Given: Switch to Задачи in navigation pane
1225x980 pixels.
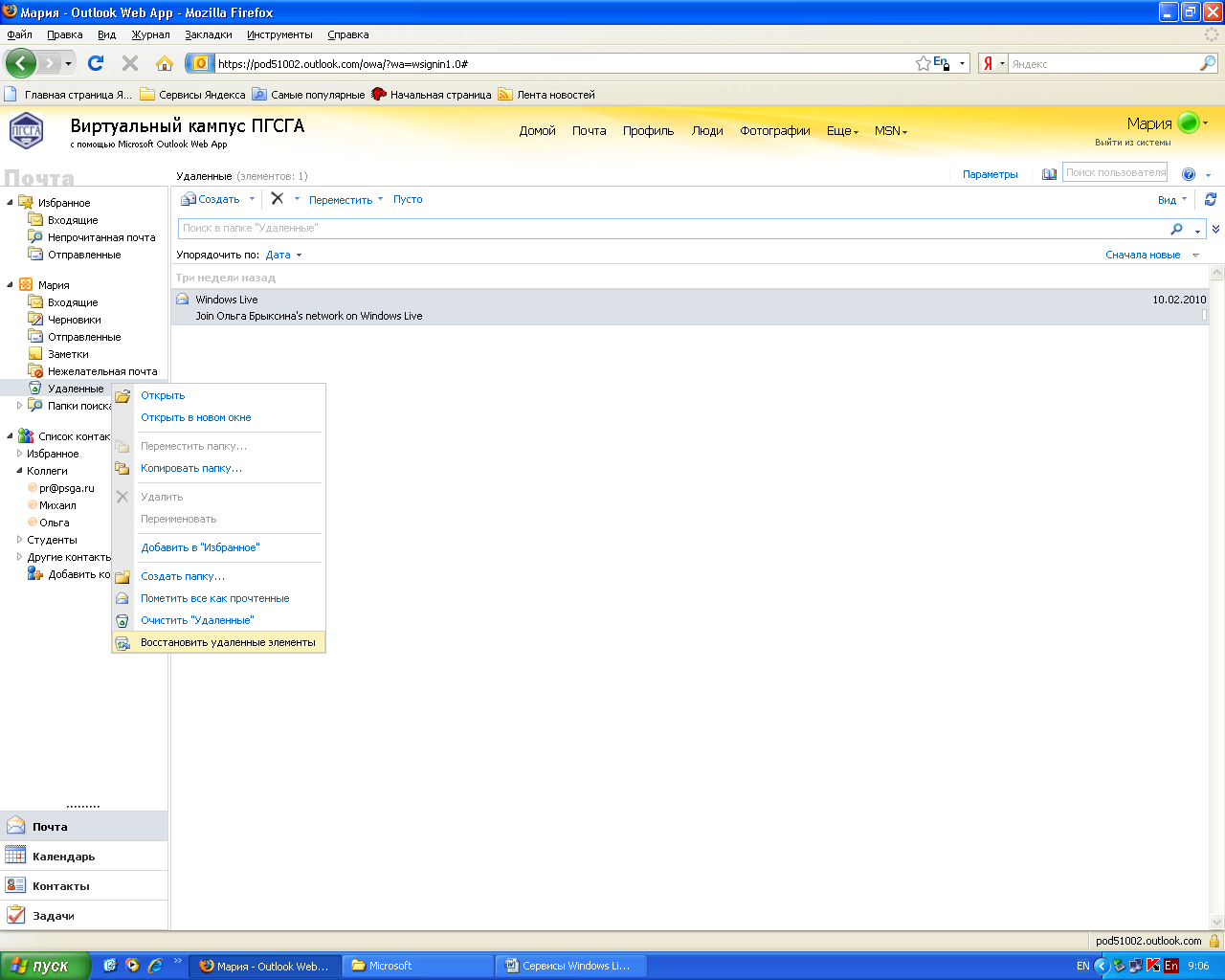Looking at the screenshot, I should pyautogui.click(x=83, y=915).
